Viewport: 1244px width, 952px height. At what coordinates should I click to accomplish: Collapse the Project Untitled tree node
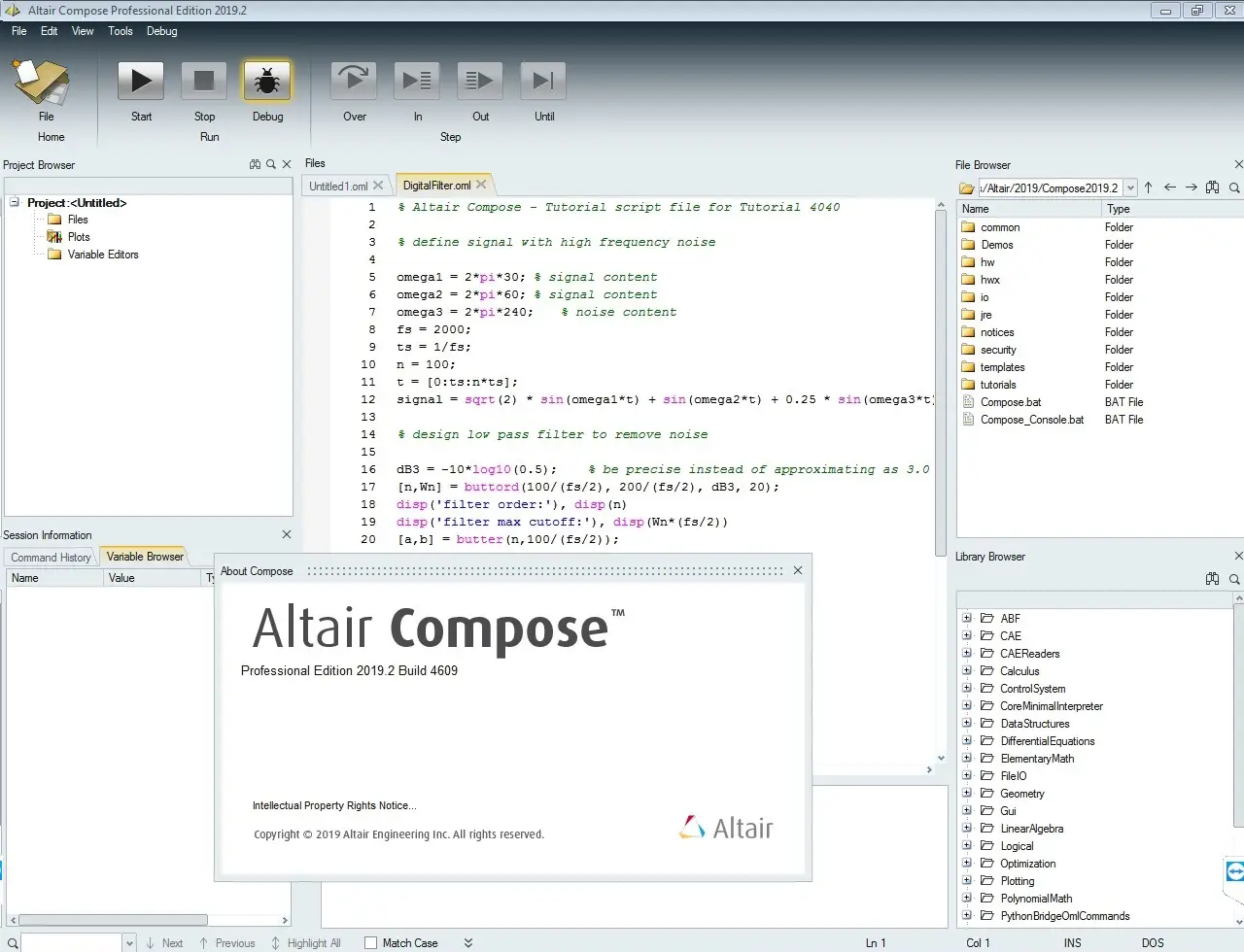click(x=15, y=202)
